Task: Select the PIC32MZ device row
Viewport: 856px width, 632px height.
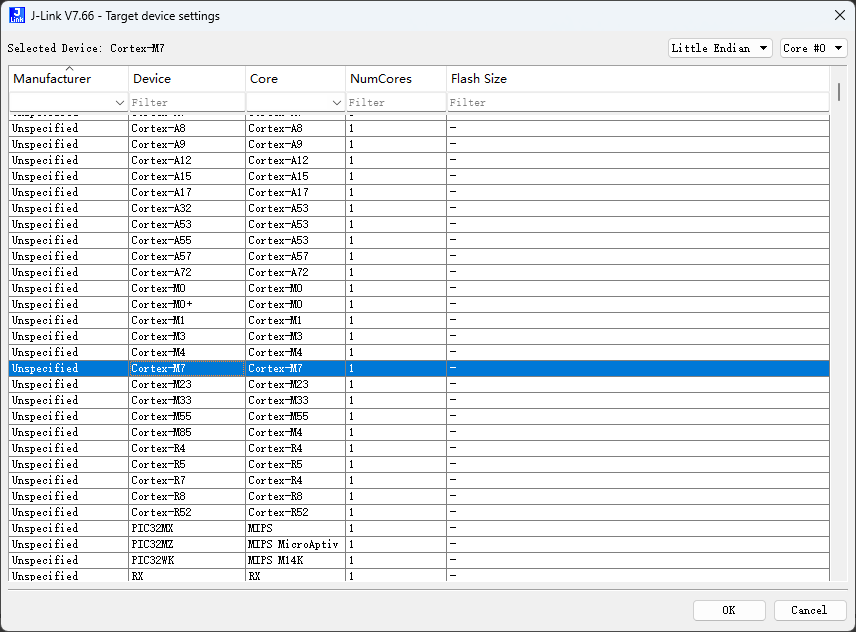Action: [x=419, y=545]
